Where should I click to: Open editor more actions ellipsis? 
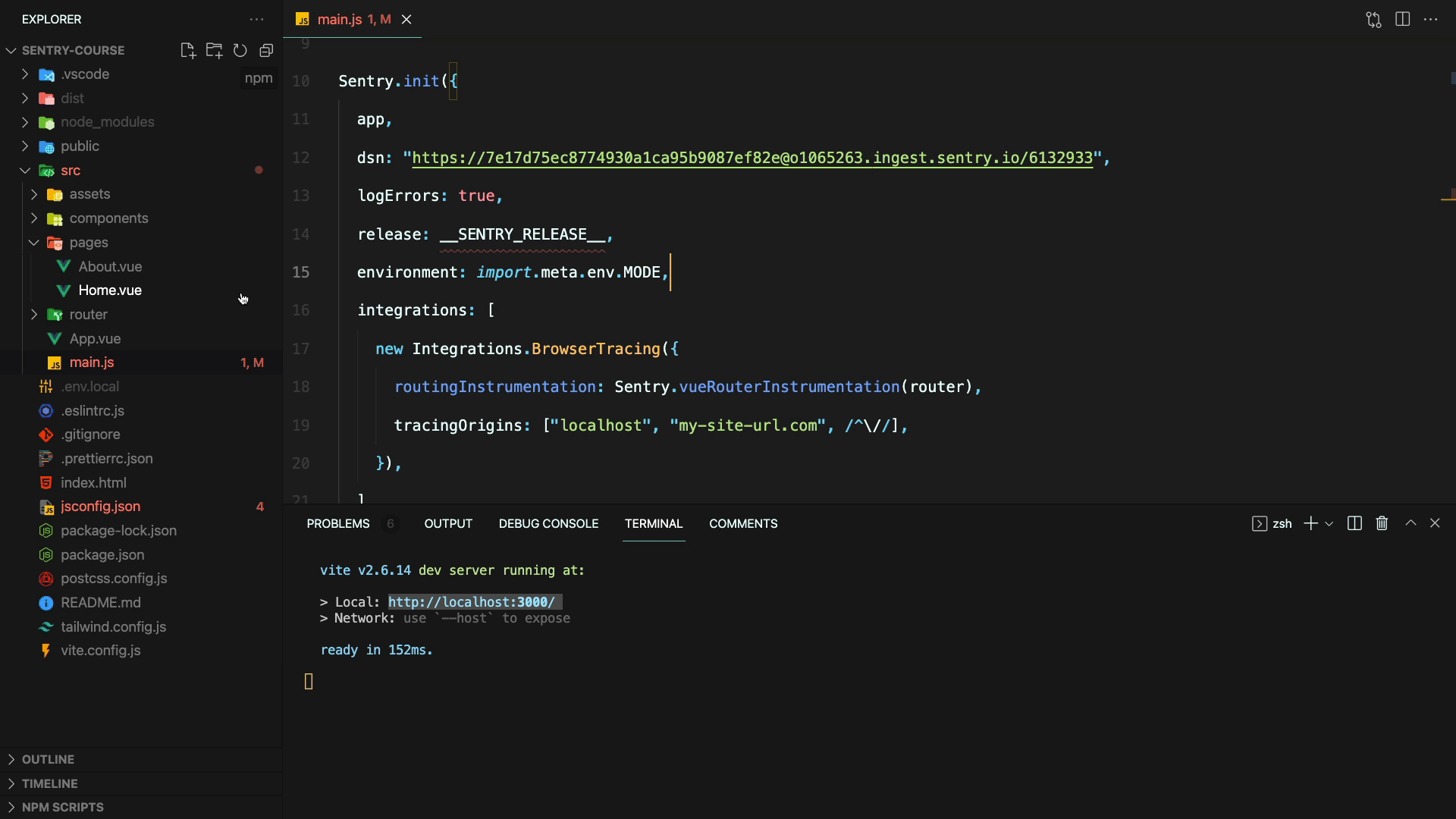click(1431, 19)
